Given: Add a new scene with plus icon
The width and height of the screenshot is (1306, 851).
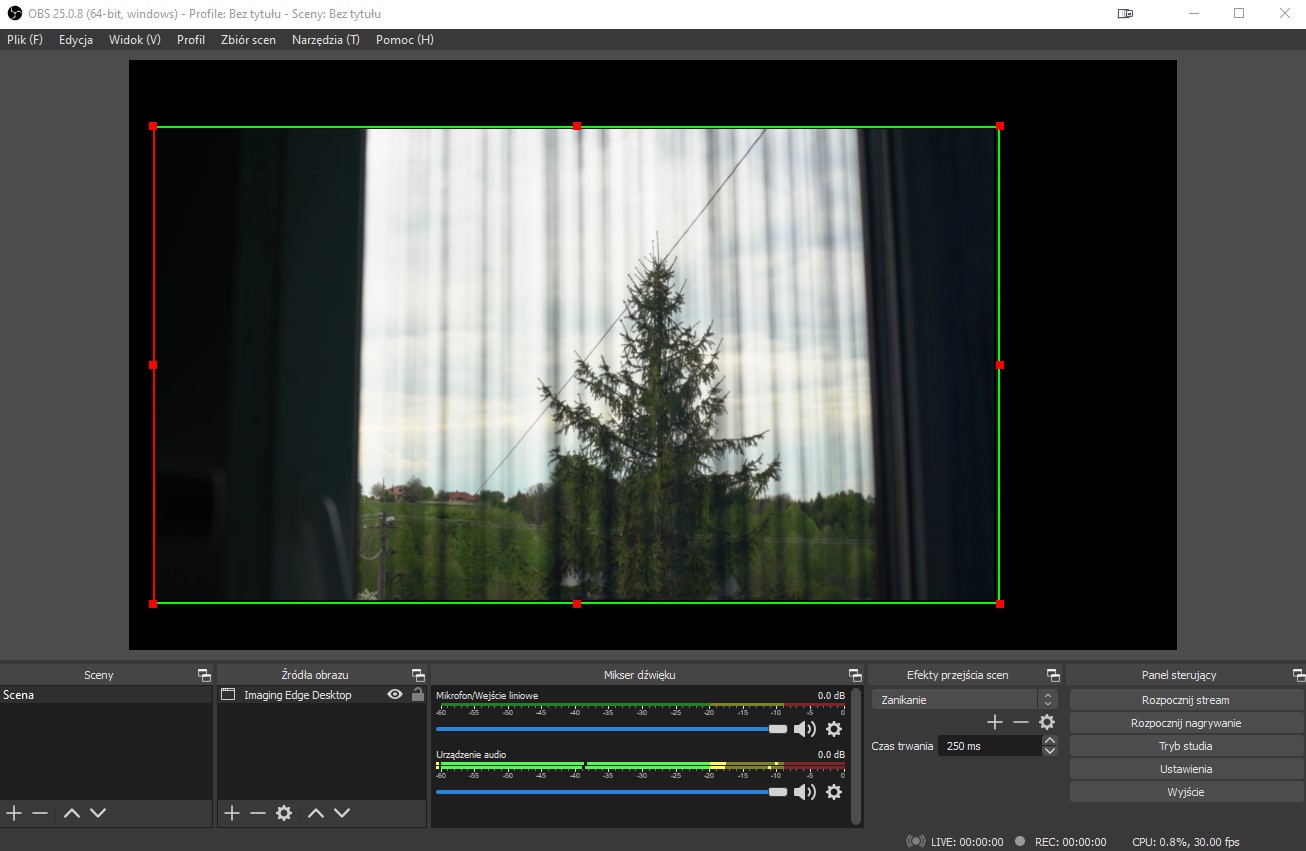Looking at the screenshot, I should (14, 813).
